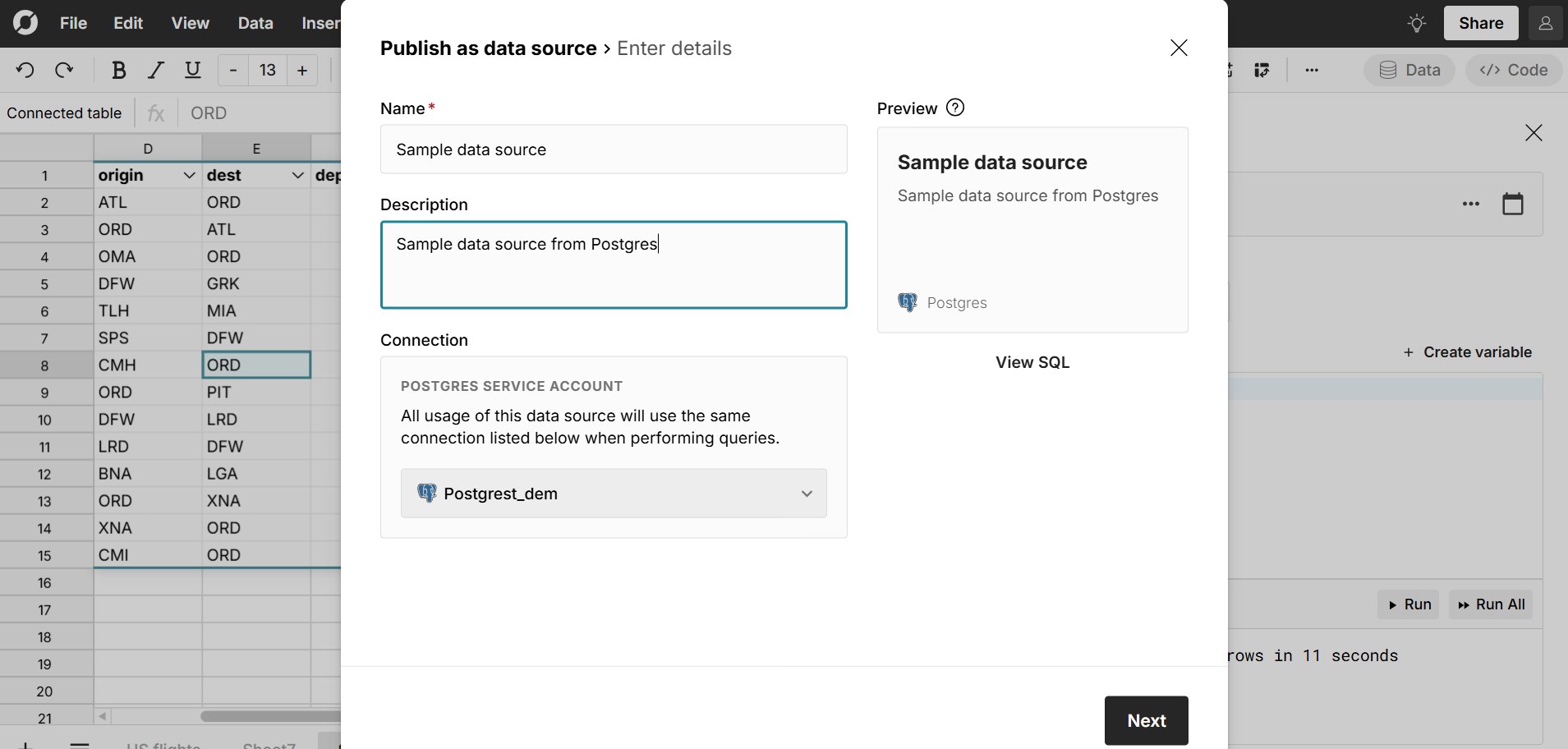Toggle bold formatting
The width and height of the screenshot is (1568, 749).
click(x=118, y=71)
